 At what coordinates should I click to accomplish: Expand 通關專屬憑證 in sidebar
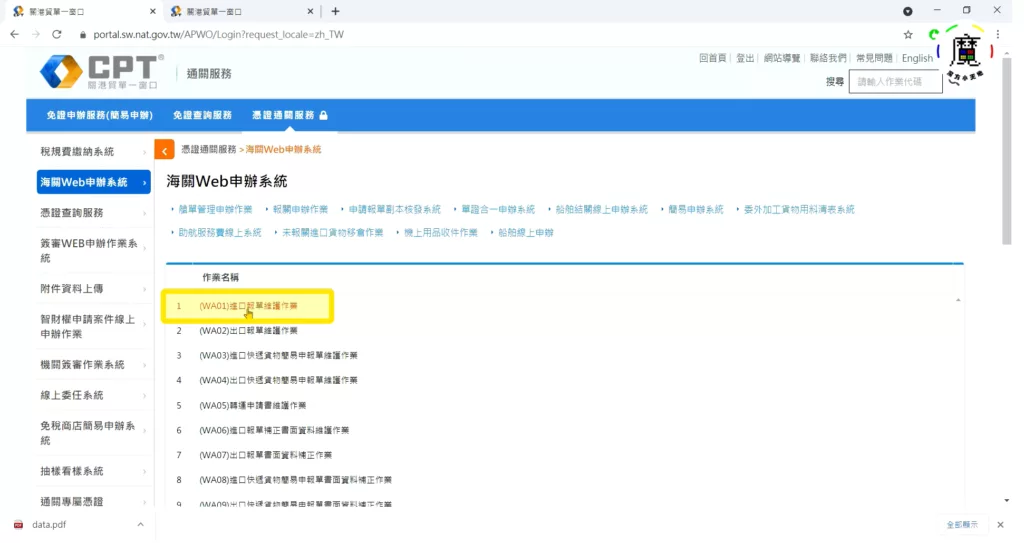(93, 502)
